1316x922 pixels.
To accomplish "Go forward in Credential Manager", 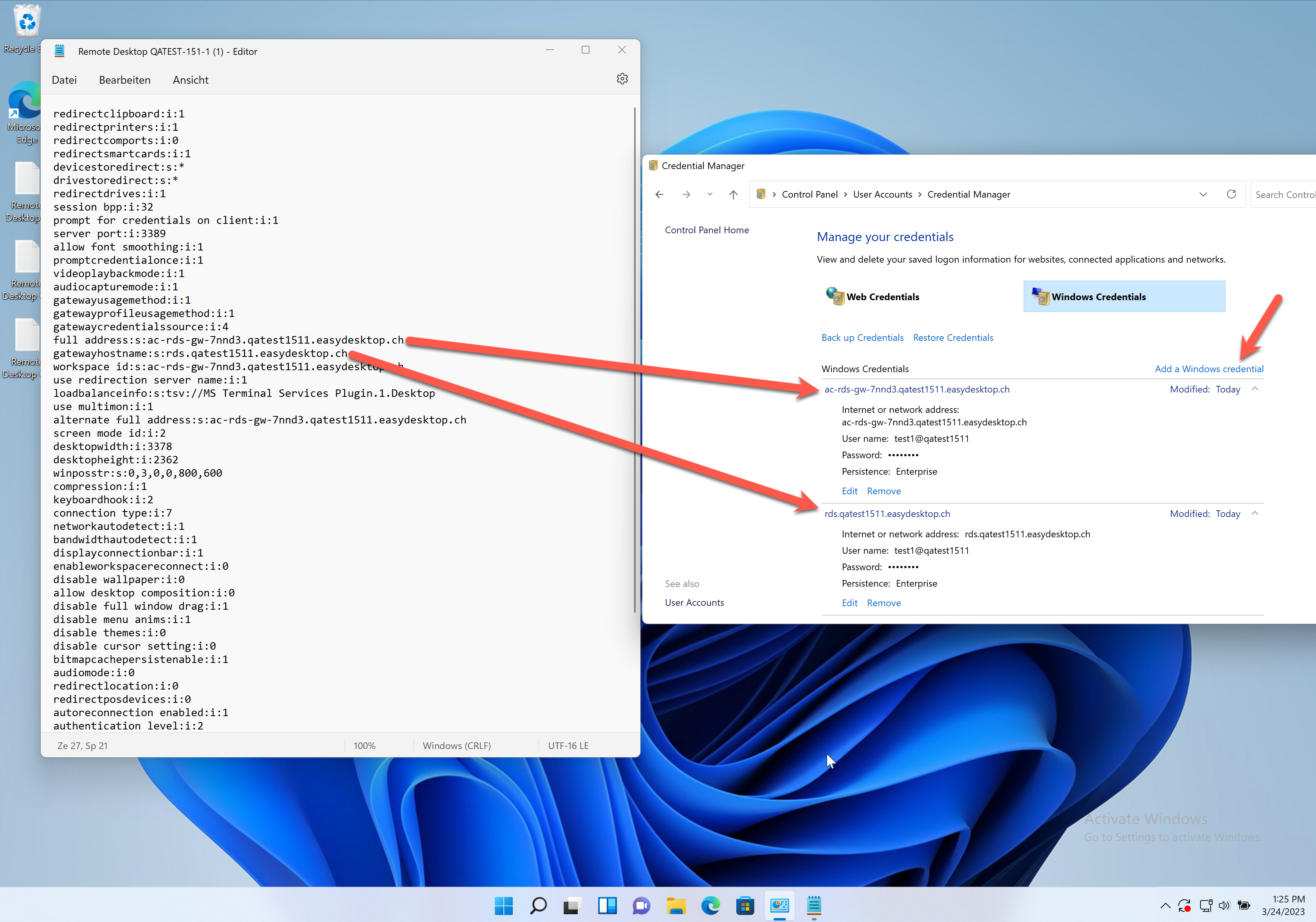I will (x=686, y=195).
